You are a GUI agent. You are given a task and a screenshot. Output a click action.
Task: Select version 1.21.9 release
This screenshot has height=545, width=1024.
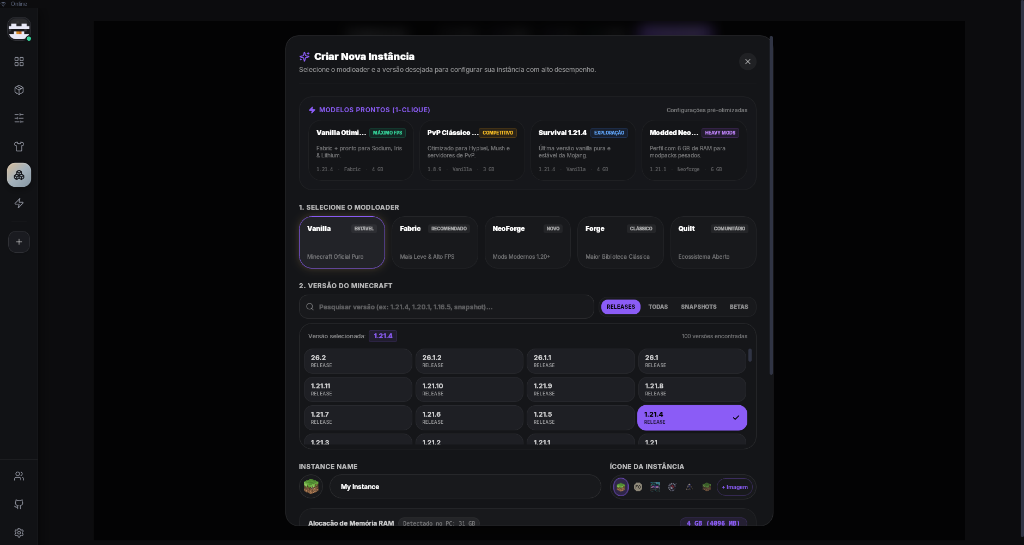[581, 390]
